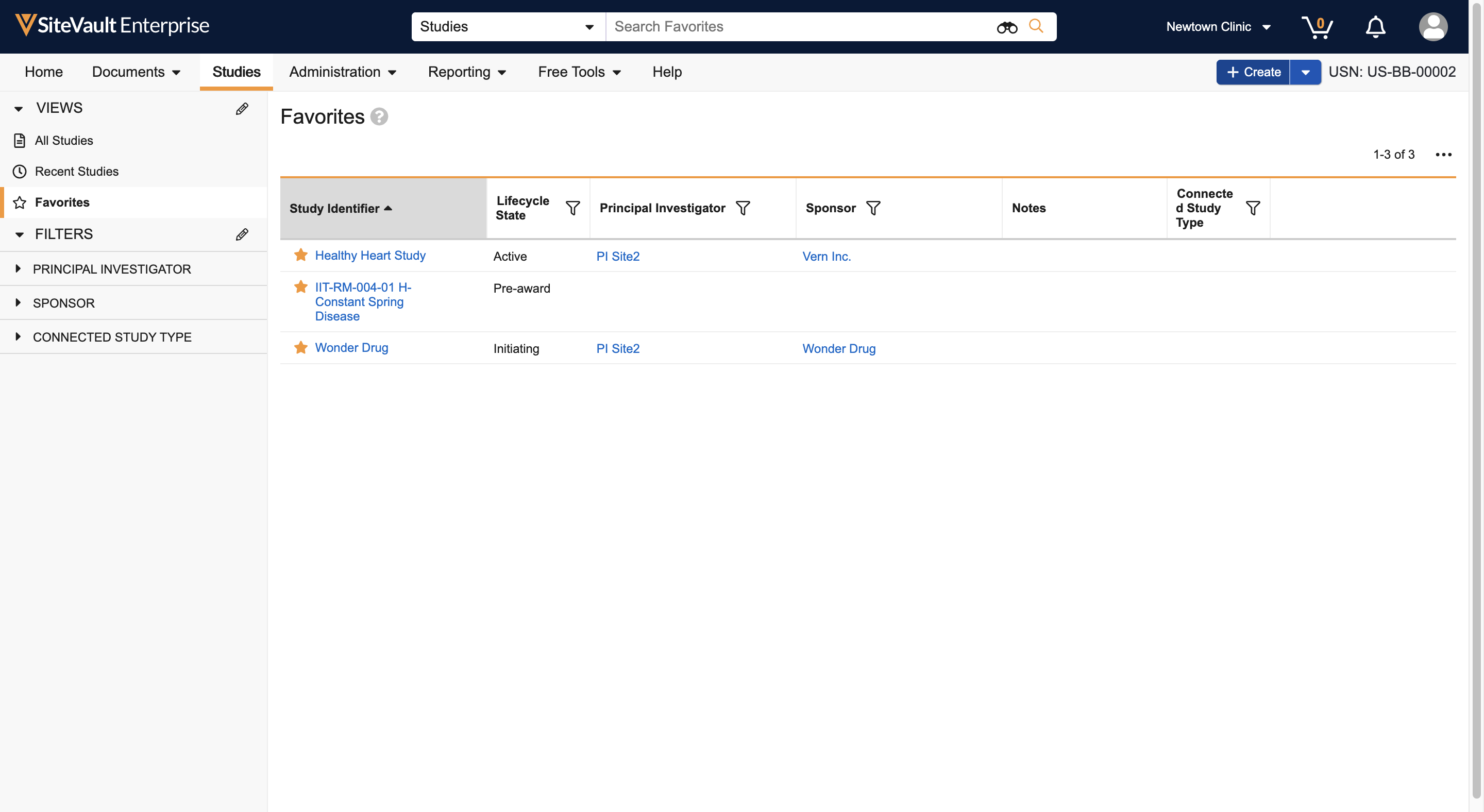The height and width of the screenshot is (812, 1484).
Task: Click the Create button
Action: click(x=1253, y=72)
